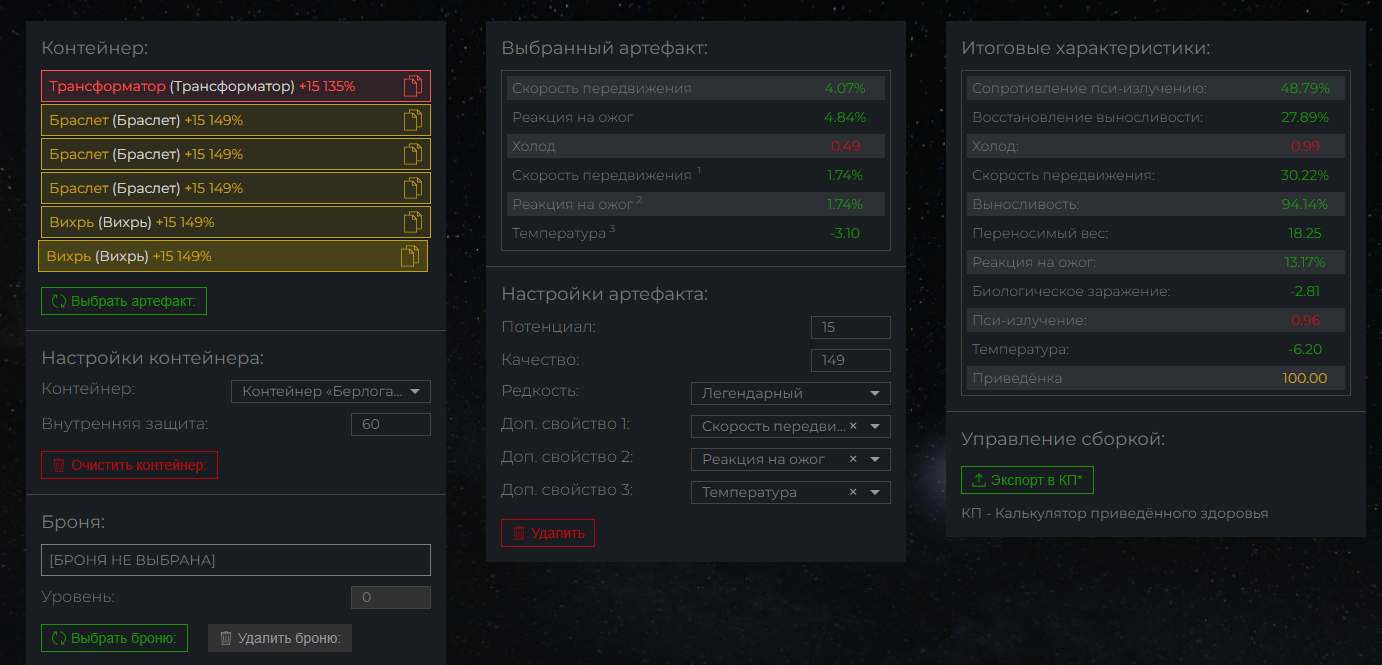Clear the Температура property with its × icon
Viewport: 1382px width, 665px height.
coord(853,492)
